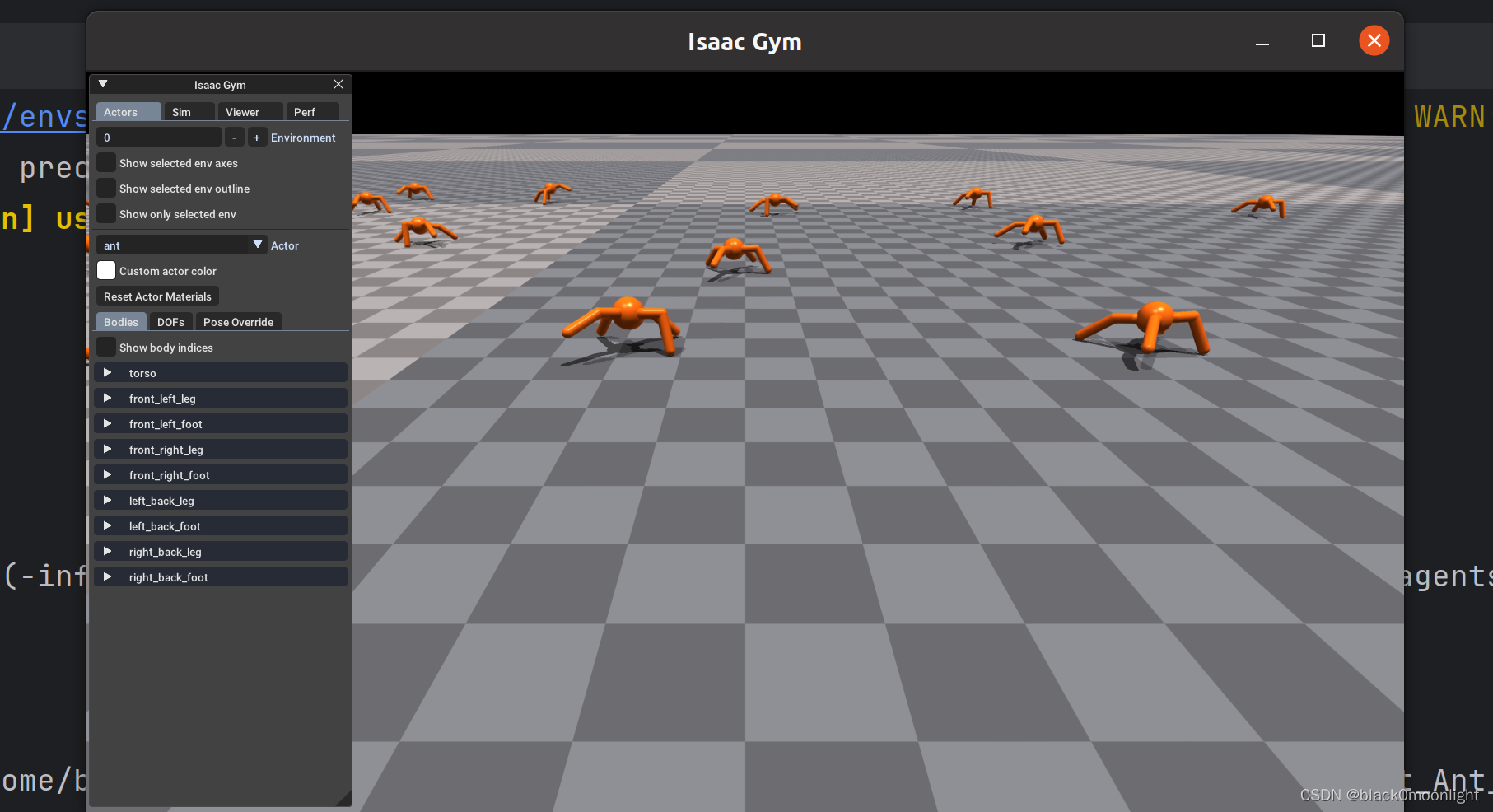Toggle the Custom actor color checkbox

coord(106,271)
